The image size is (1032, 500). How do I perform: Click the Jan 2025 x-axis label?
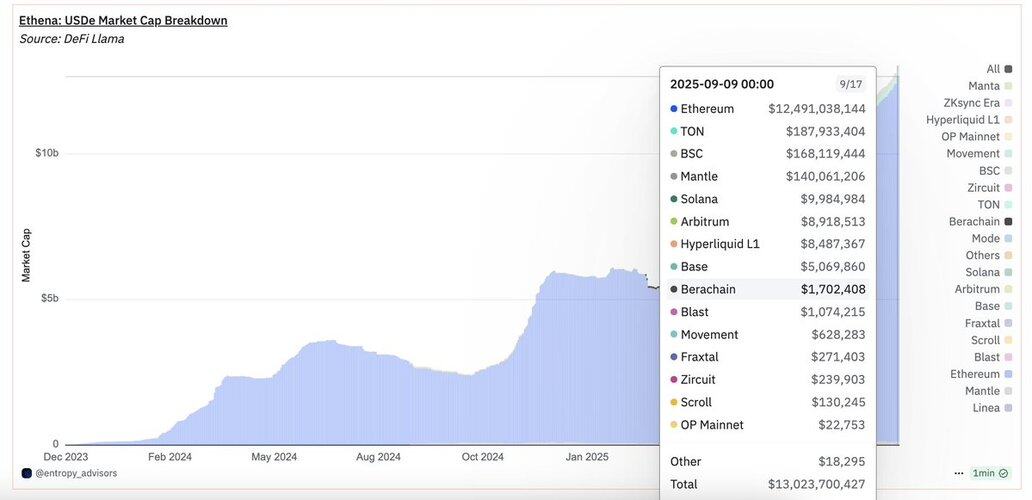[587, 457]
